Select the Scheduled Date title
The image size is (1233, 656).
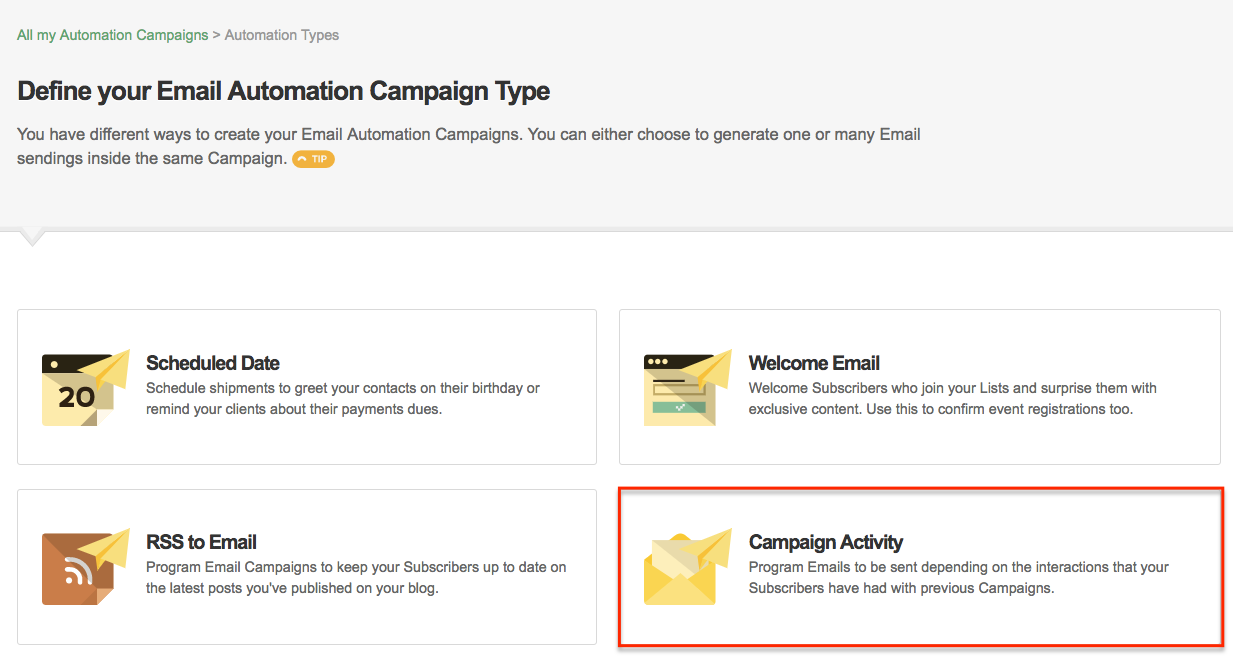(213, 363)
